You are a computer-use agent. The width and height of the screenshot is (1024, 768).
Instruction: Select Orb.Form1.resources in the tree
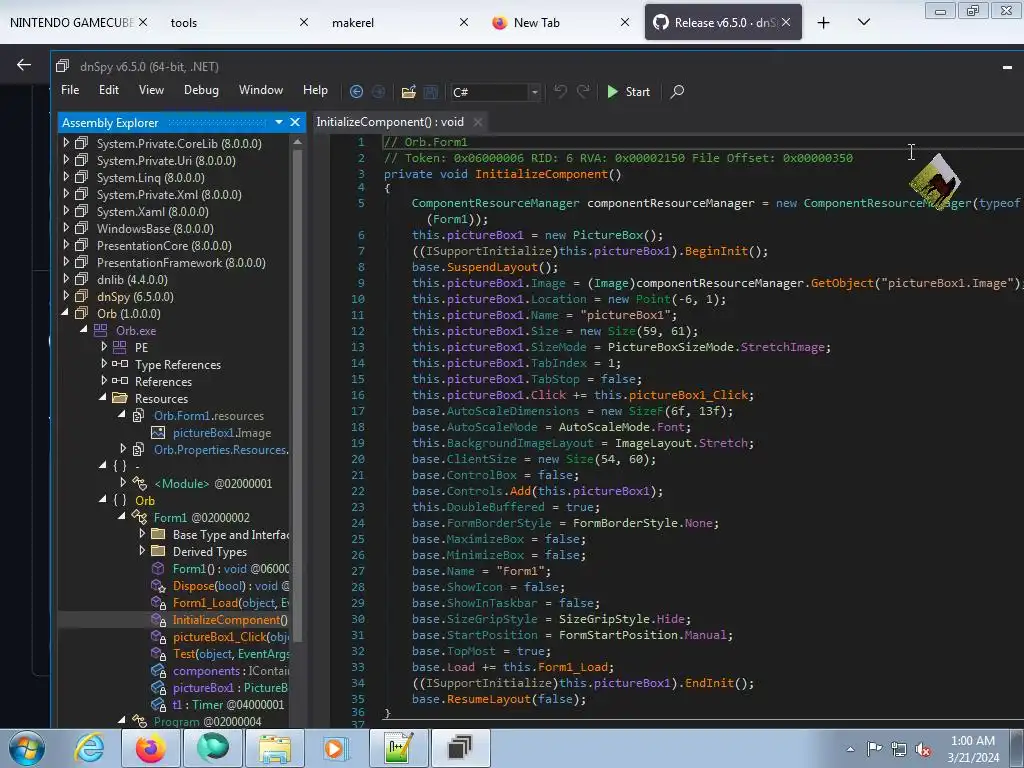[208, 416]
